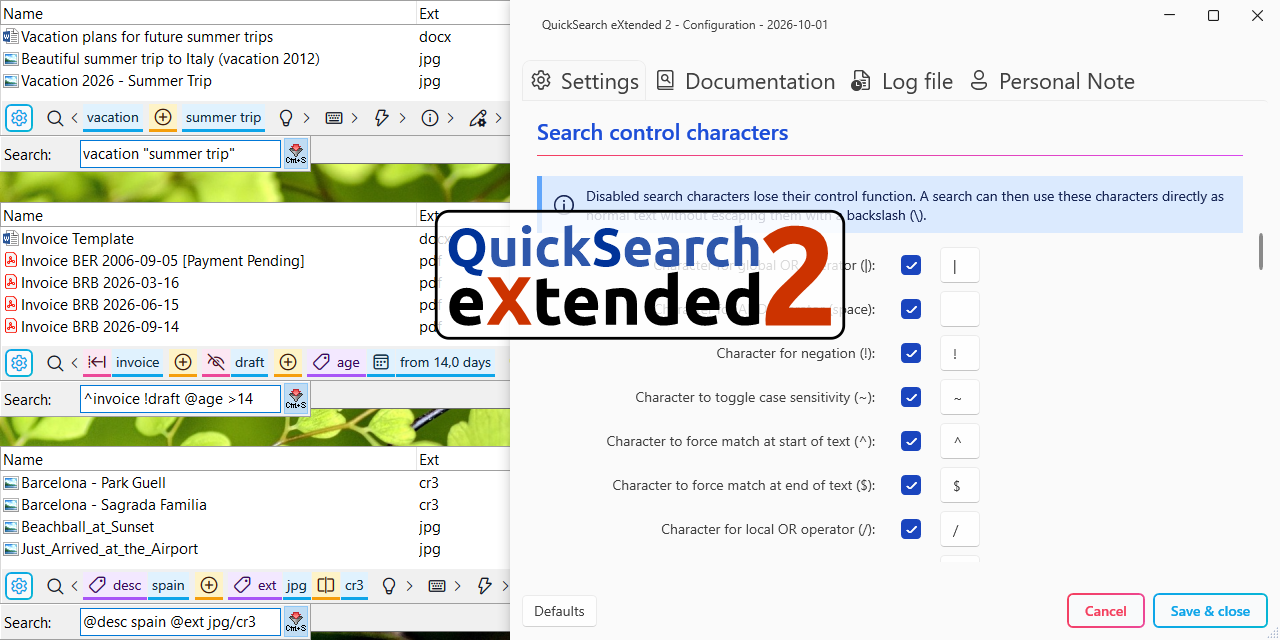Click the Cancel button
This screenshot has width=1280, height=640.
[x=1105, y=611]
